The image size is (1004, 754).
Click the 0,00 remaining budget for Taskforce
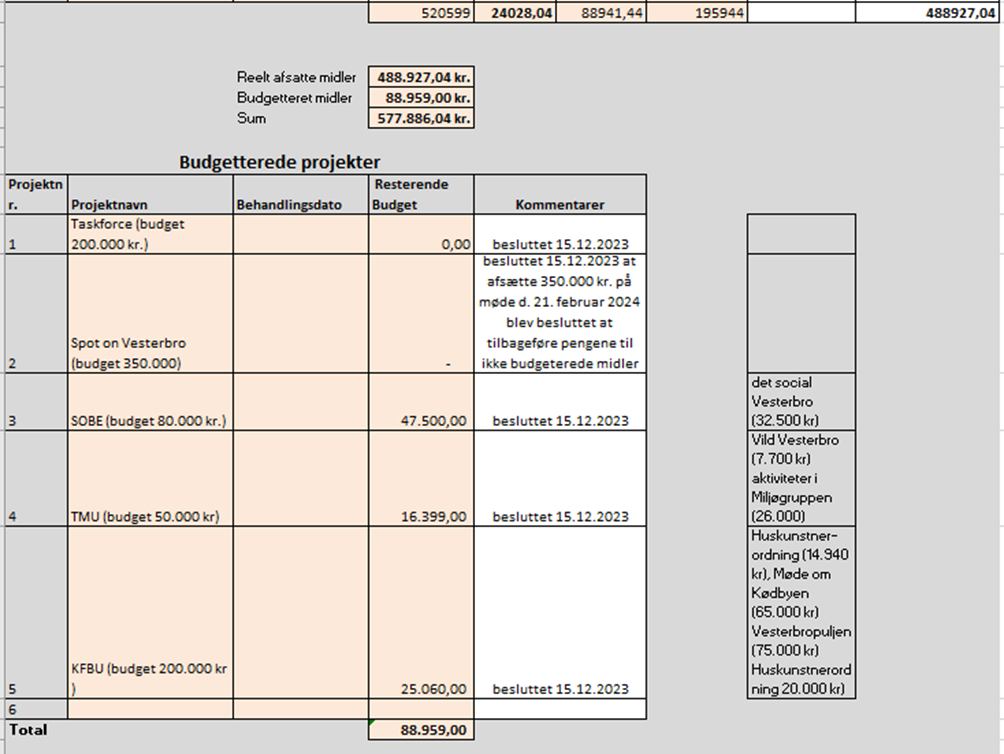[421, 234]
